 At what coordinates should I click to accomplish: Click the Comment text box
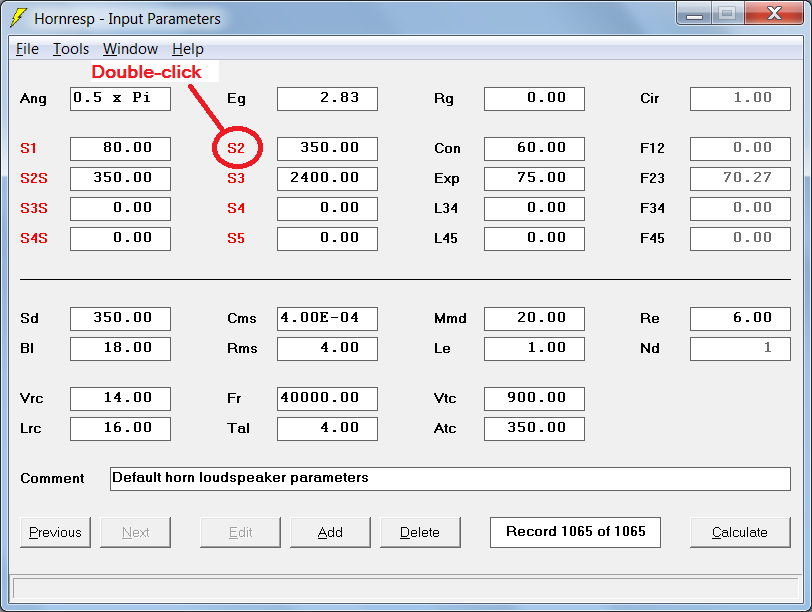tap(450, 478)
